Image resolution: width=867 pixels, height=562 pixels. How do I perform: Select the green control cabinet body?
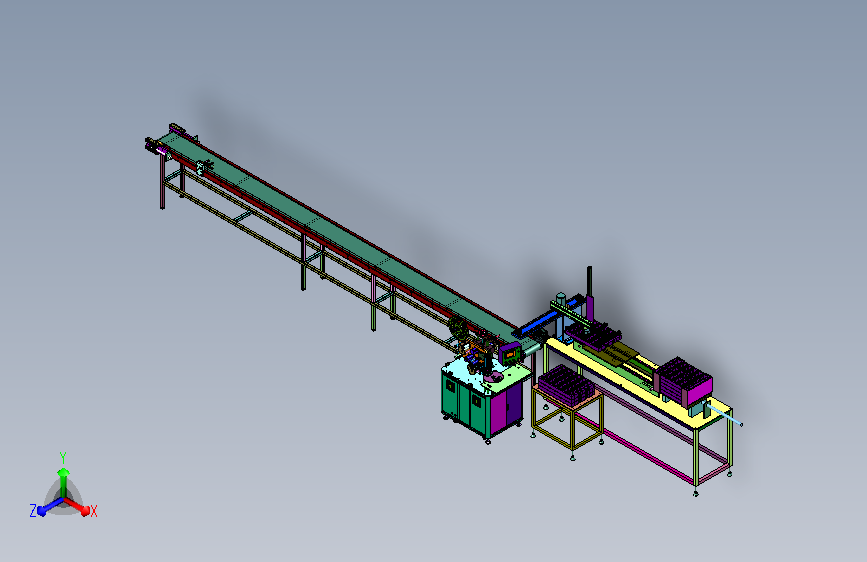[x=464, y=401]
